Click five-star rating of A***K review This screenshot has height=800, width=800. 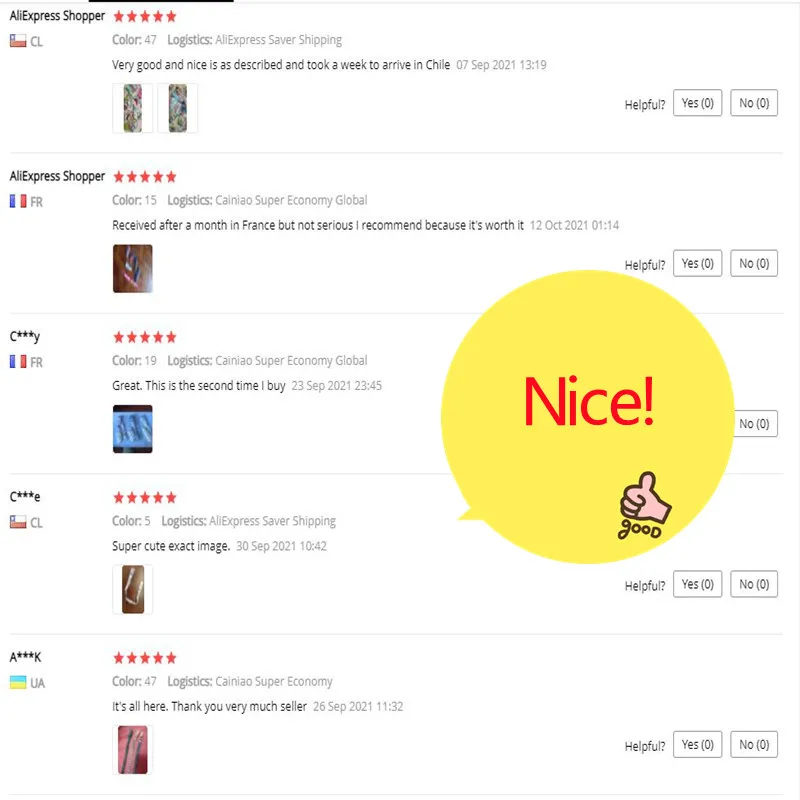145,658
